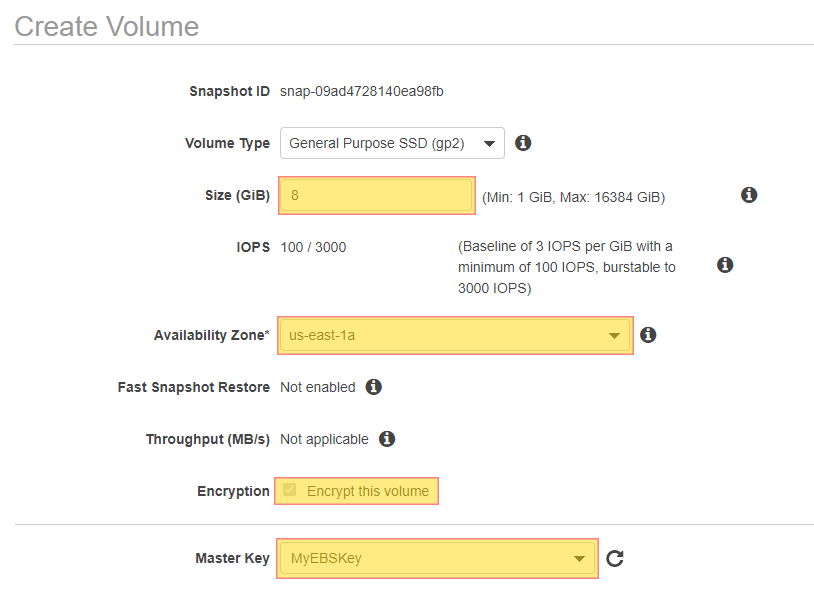Click the info icon beside Size limits

coord(749,195)
